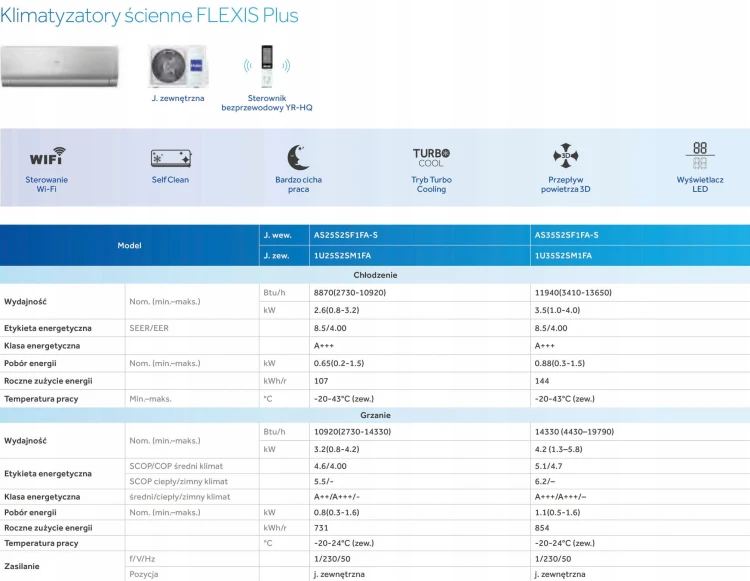Click the 'Pozycja' label
Screen dimensions: 750x581
click(x=143, y=574)
